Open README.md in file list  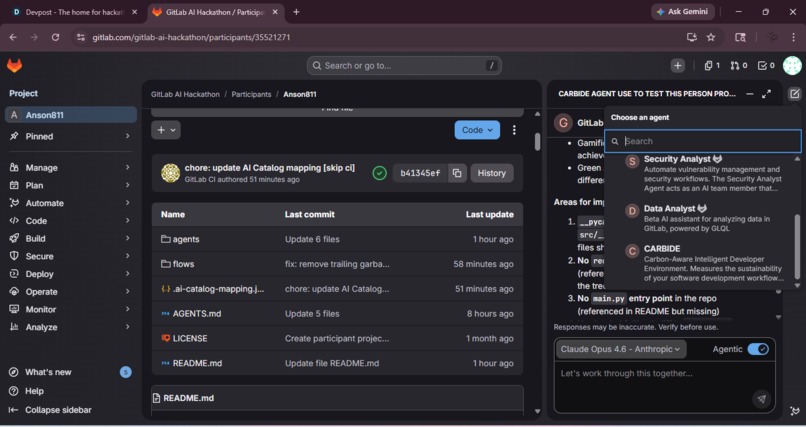click(197, 363)
